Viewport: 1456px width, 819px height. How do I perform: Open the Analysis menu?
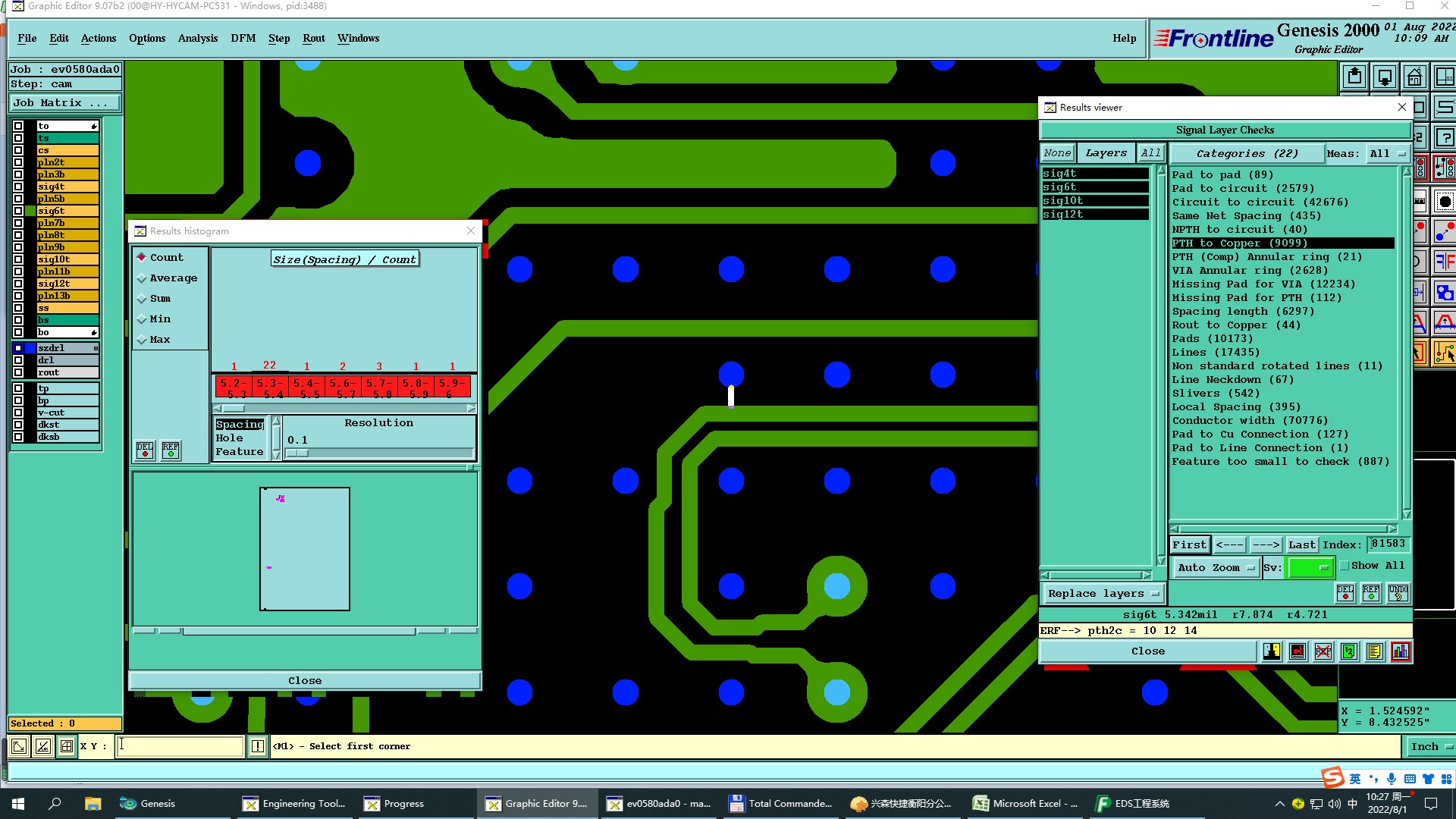pyautogui.click(x=197, y=38)
